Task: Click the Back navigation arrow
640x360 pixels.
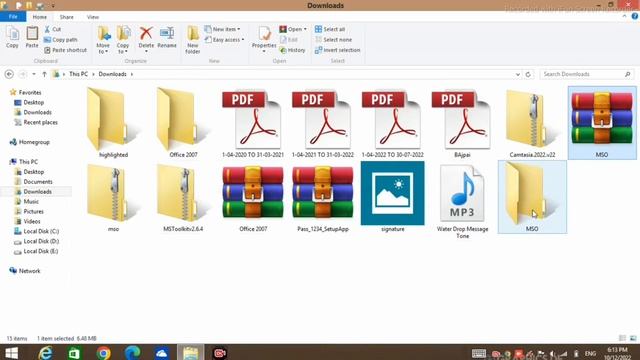Action: pyautogui.click(x=9, y=74)
